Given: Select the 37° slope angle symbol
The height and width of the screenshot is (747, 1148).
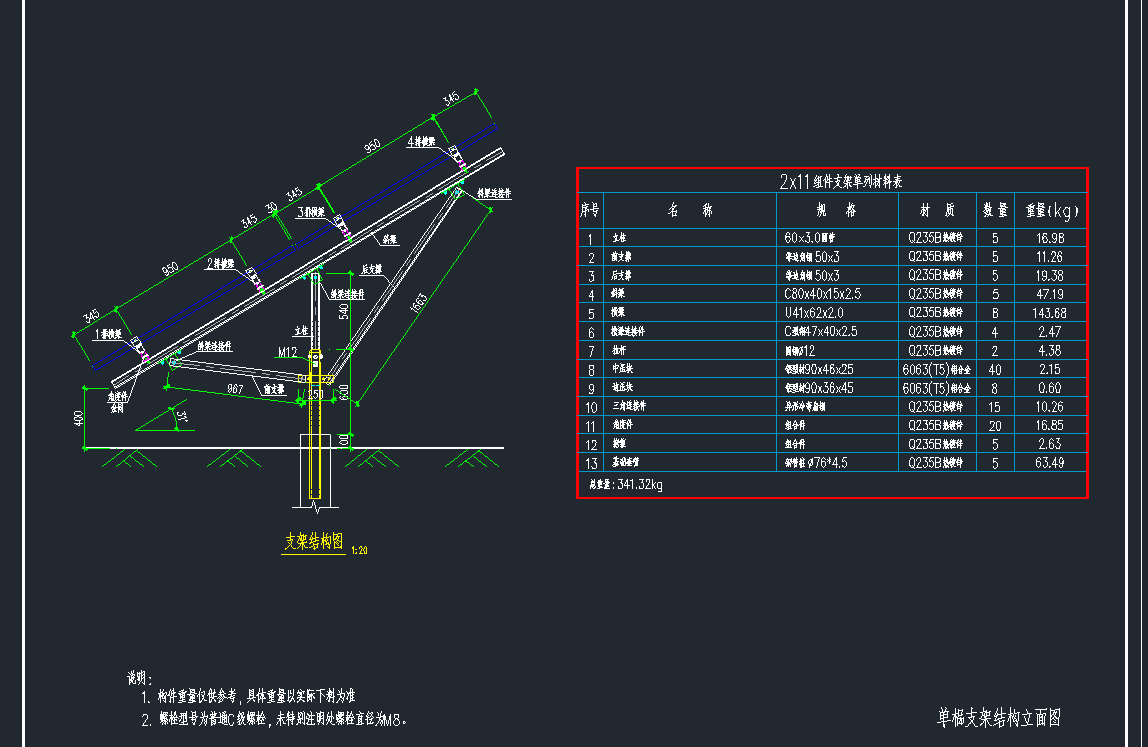Looking at the screenshot, I should pyautogui.click(x=180, y=416).
